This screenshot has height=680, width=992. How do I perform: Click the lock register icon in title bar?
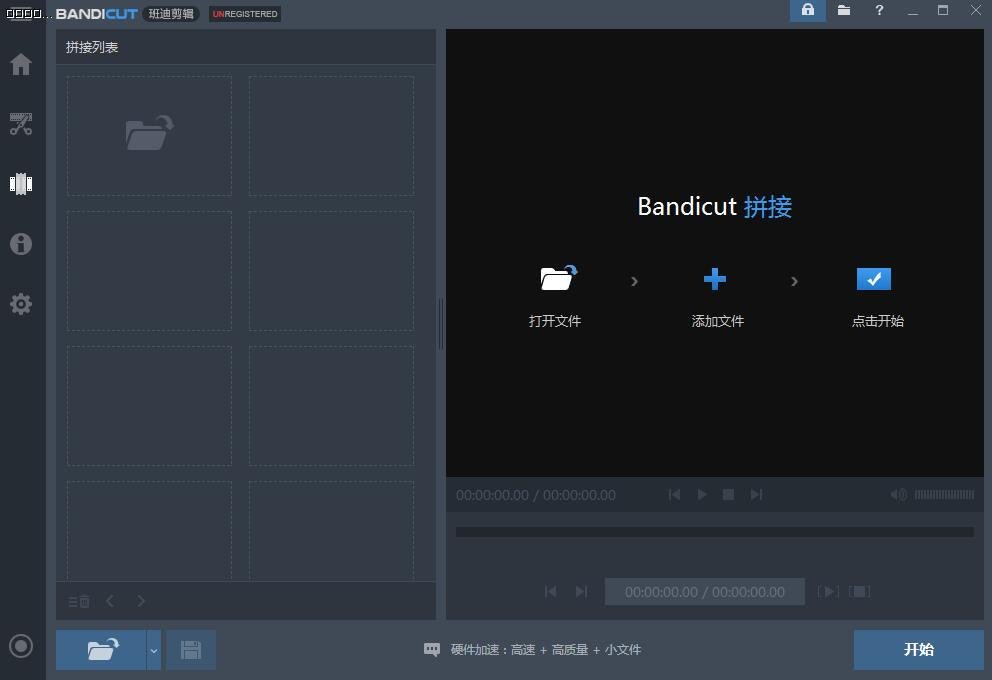point(808,10)
